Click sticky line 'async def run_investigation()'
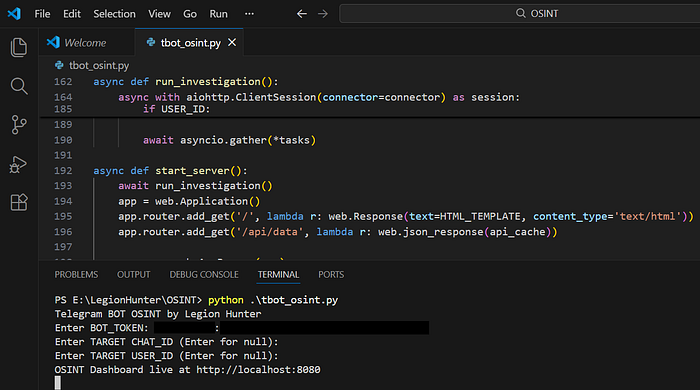Viewport: 700px width, 390px height. coord(186,82)
